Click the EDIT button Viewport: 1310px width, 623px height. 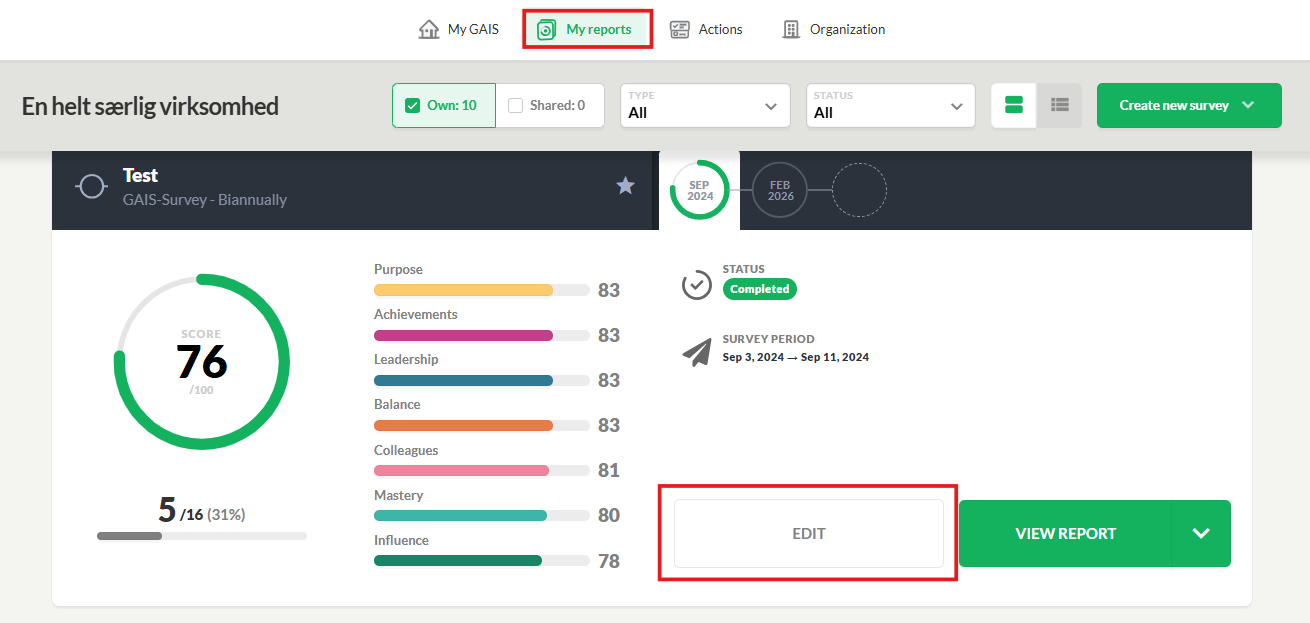coord(809,534)
